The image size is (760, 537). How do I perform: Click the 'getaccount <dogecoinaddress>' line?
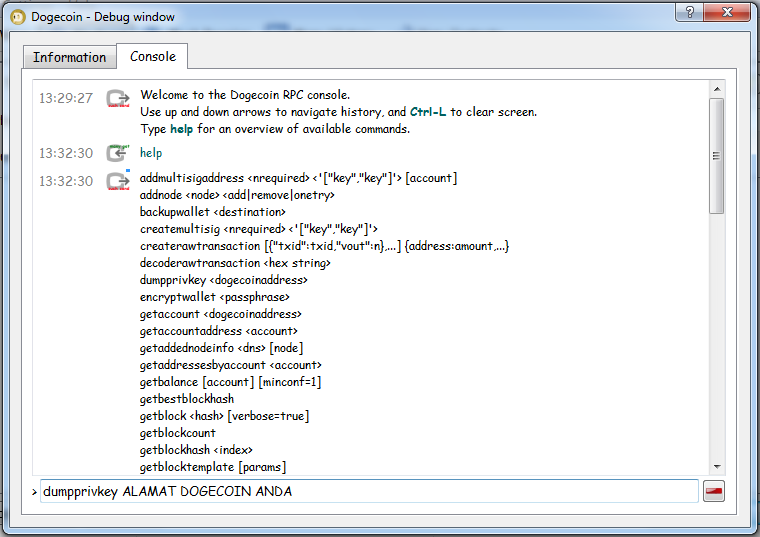(x=221, y=314)
